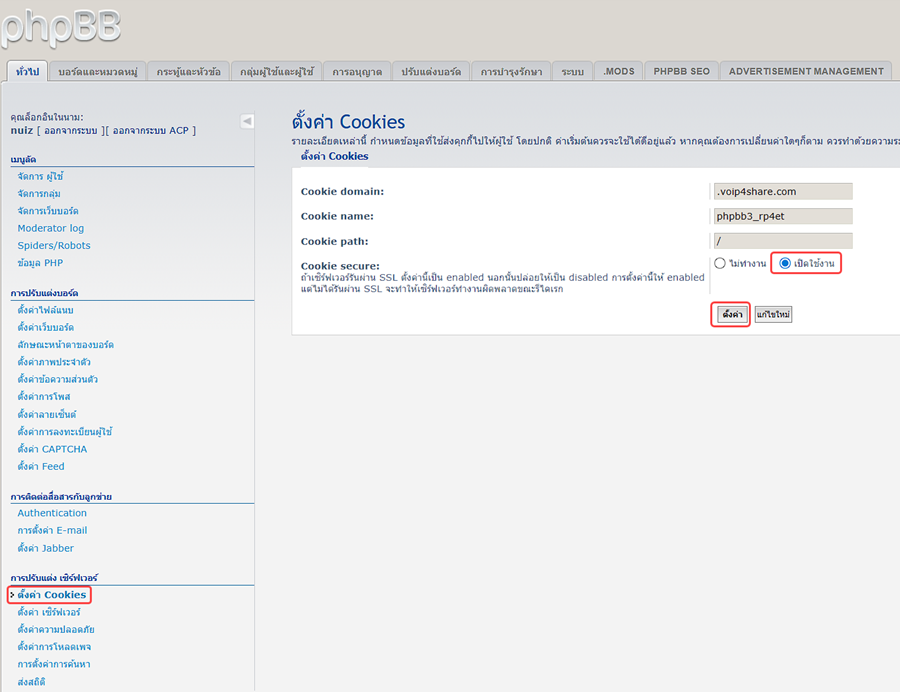The height and width of the screenshot is (692, 900).
Task: Select the 'ไม่ทำงาน' Cookie secure radio button
Action: pyautogui.click(x=720, y=263)
